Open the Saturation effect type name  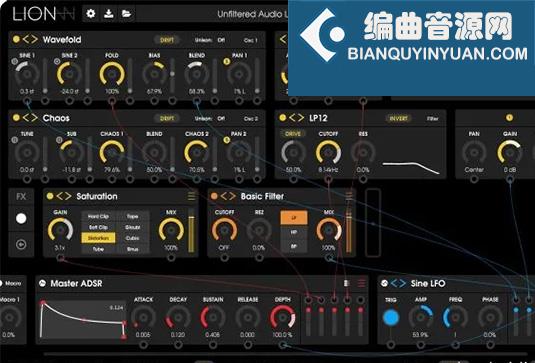(x=97, y=197)
